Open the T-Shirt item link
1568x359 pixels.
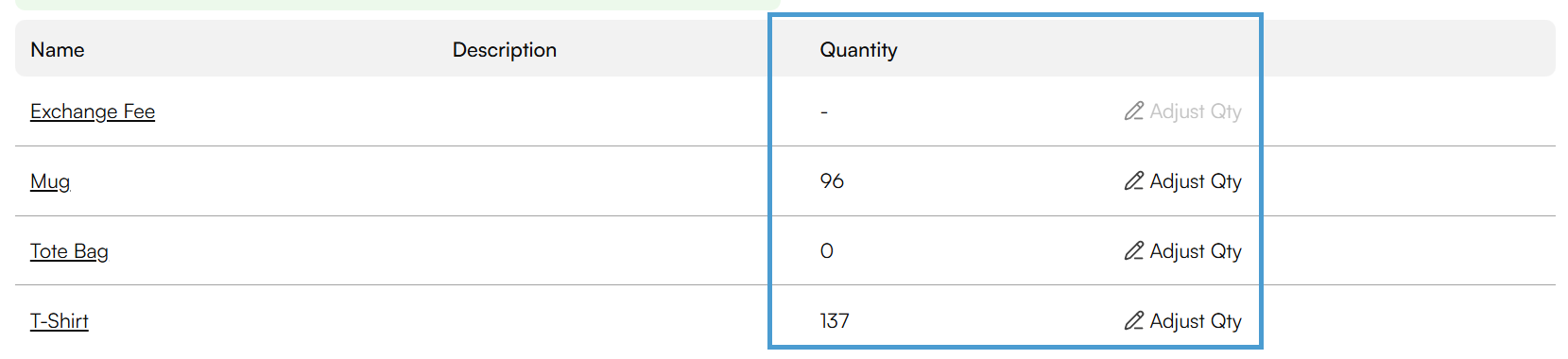pos(60,321)
